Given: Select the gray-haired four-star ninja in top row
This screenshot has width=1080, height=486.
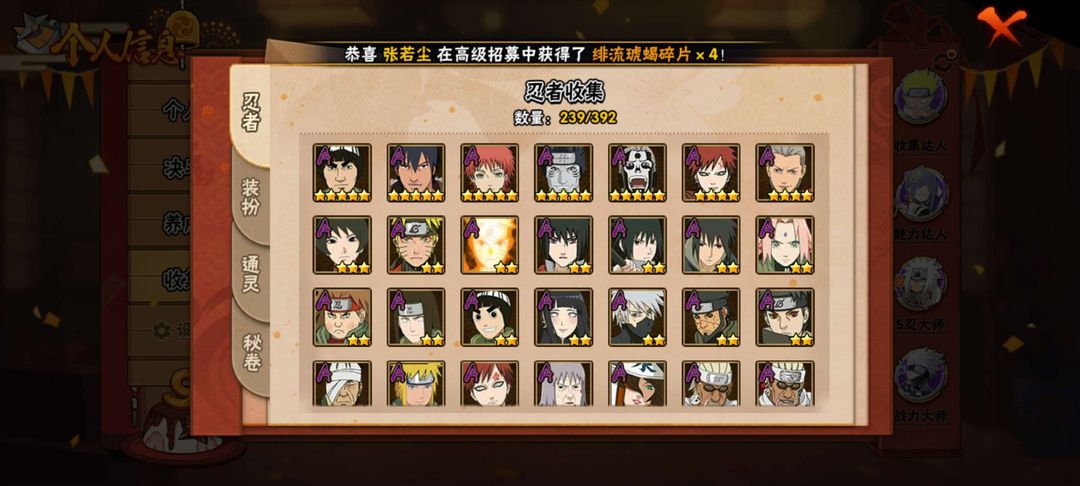Looking at the screenshot, I should click(785, 173).
